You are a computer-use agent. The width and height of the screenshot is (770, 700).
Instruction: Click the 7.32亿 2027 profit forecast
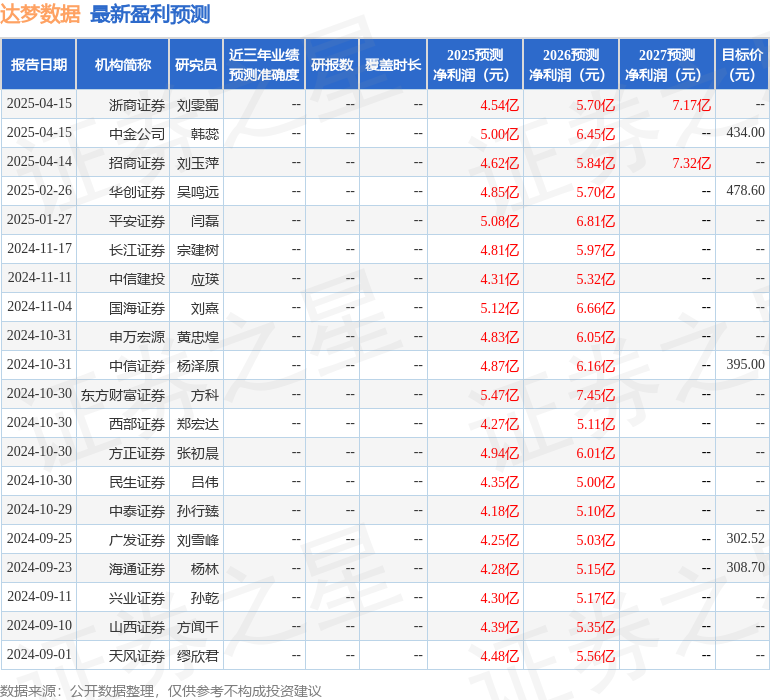[691, 163]
